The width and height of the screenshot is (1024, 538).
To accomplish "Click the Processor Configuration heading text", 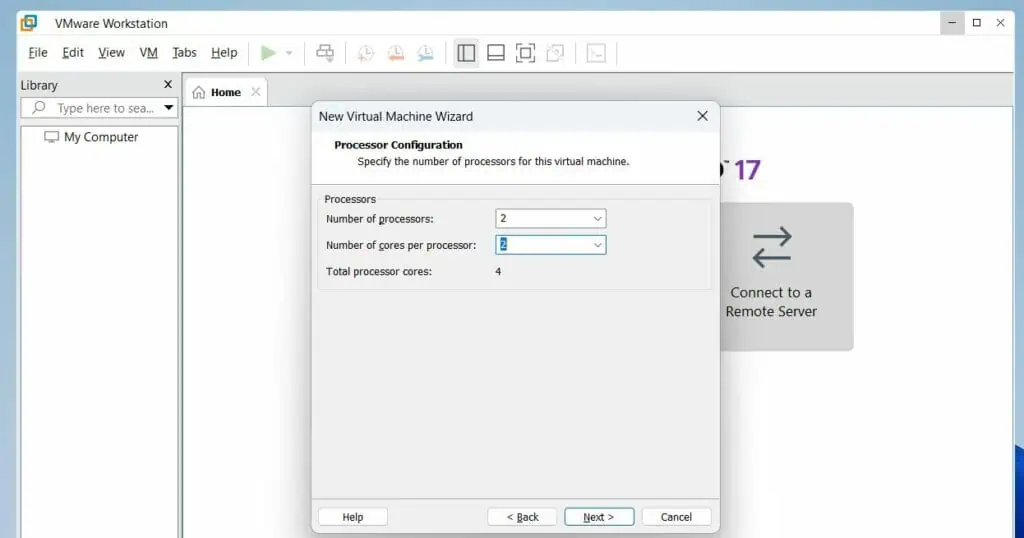I will click(x=398, y=145).
